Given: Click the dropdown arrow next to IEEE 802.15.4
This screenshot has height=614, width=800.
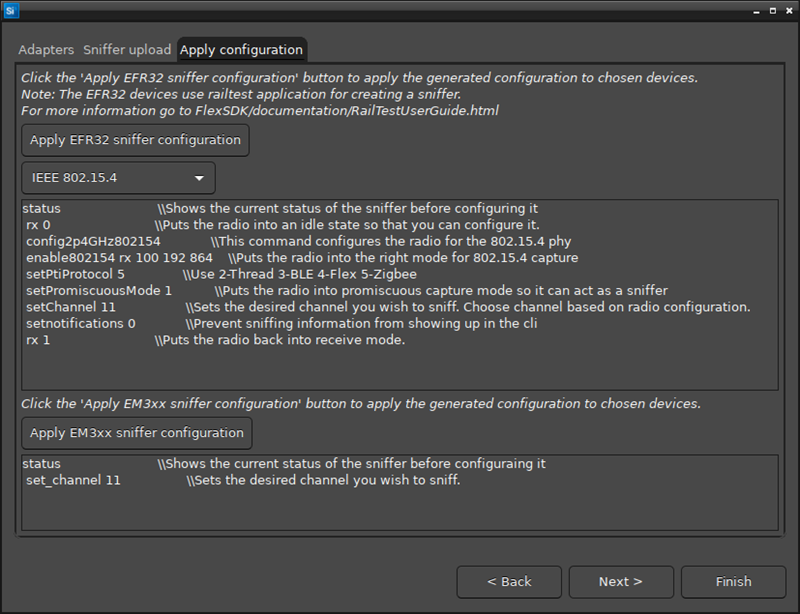Looking at the screenshot, I should point(198,177).
